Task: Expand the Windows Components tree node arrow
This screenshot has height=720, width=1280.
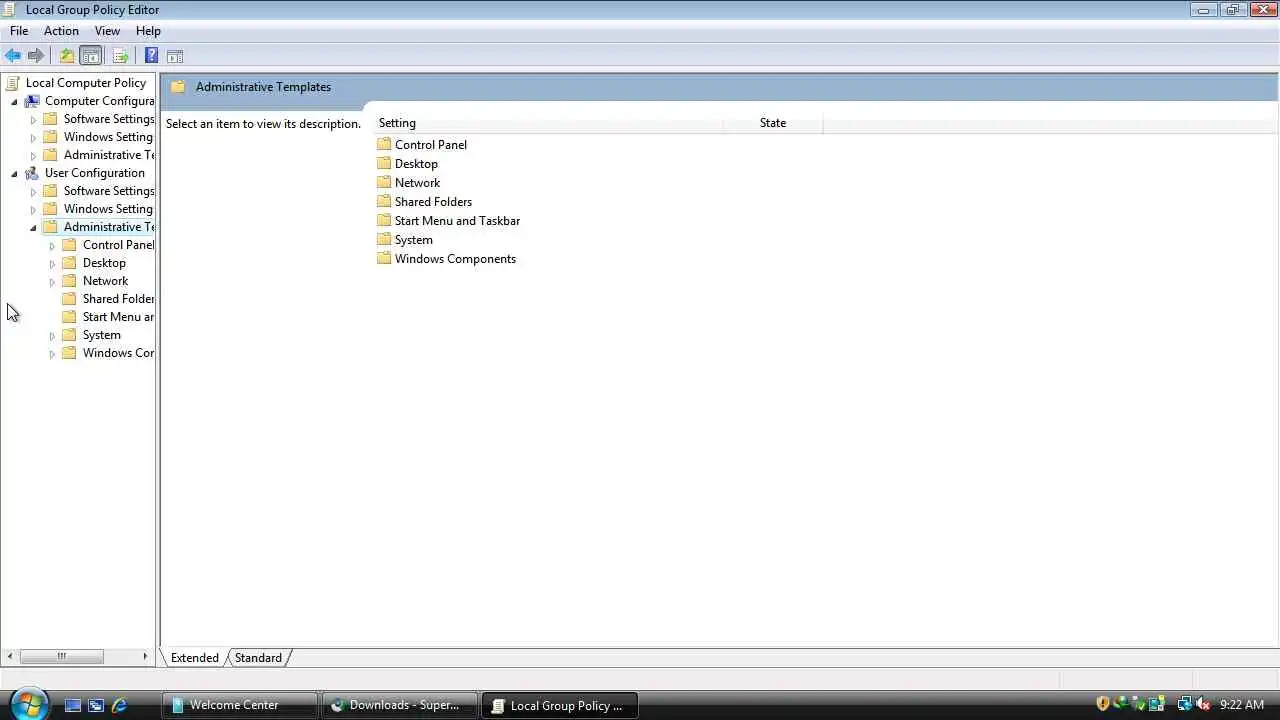Action: click(x=52, y=354)
